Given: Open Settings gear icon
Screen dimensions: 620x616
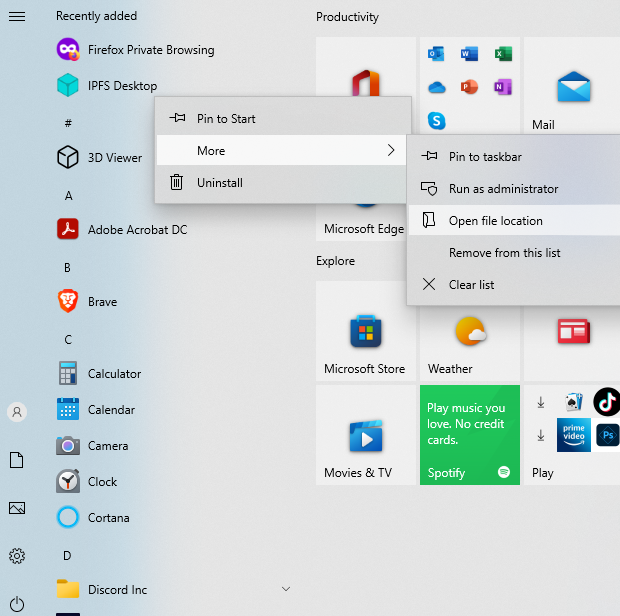Looking at the screenshot, I should tap(17, 556).
